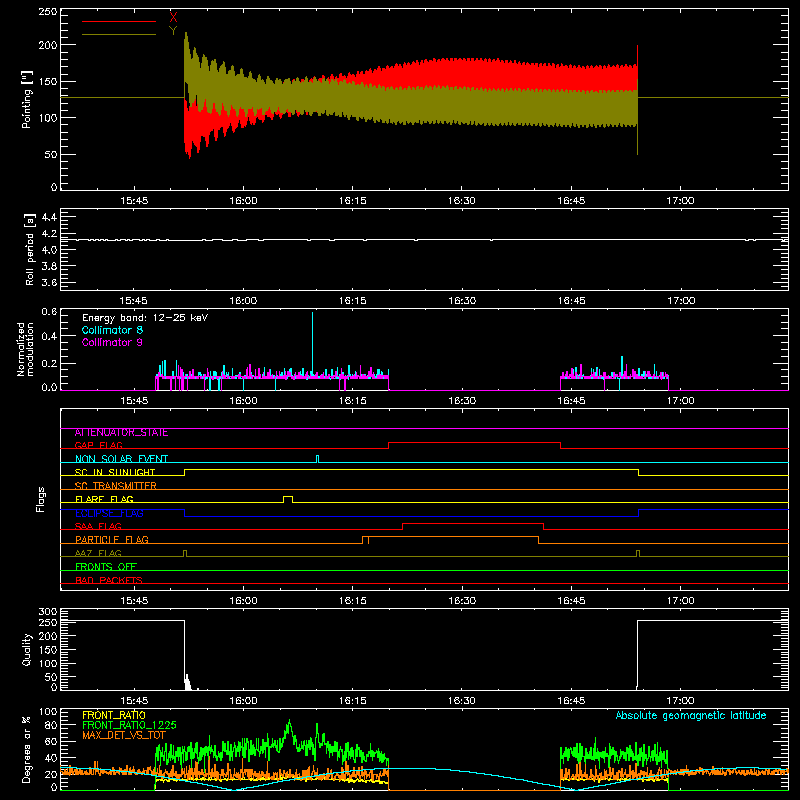Screen dimensions: 800x800
Task: Click 15:45 time label under Quality plot
Action: [x=134, y=701]
